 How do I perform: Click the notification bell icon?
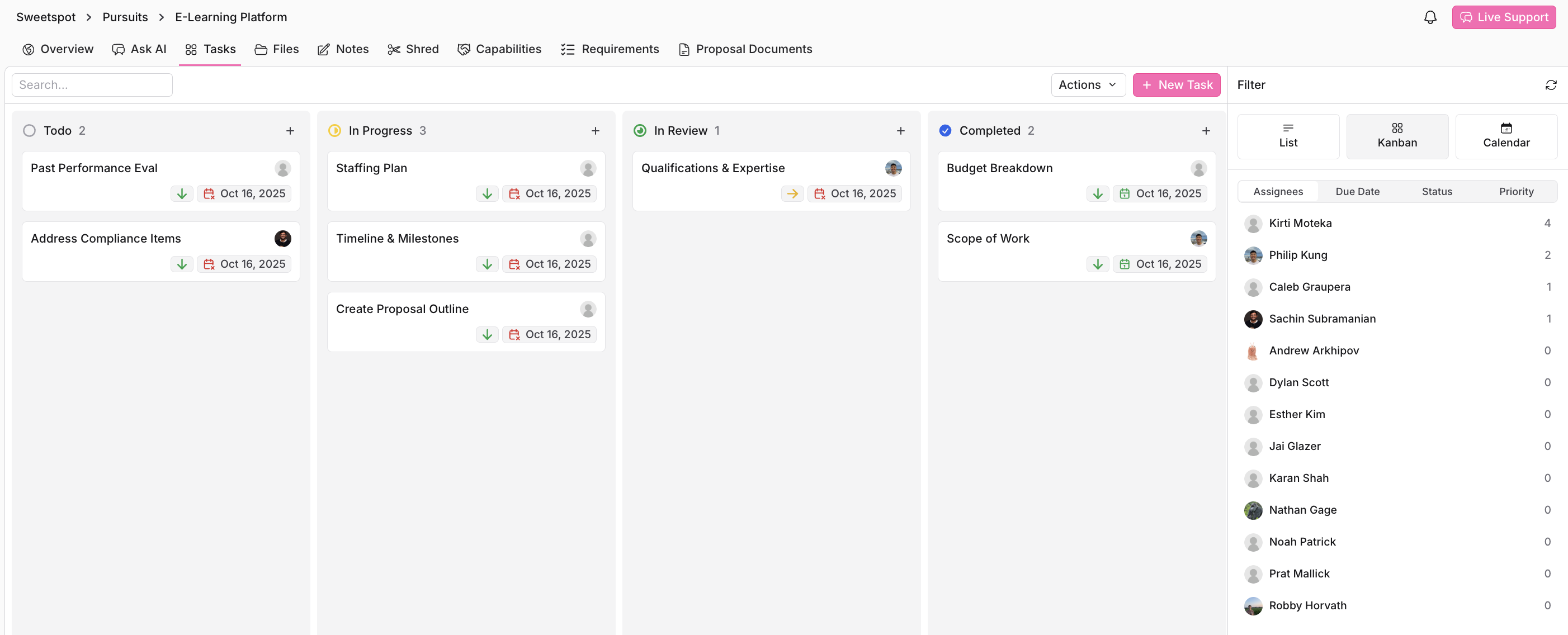[1430, 17]
